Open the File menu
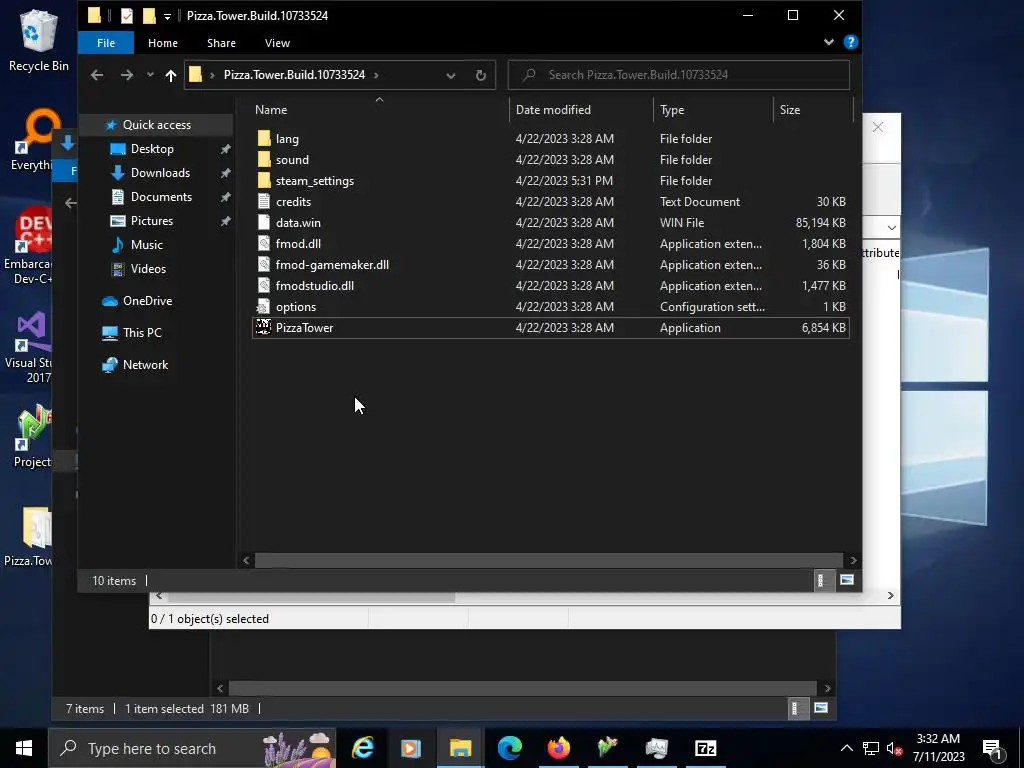The image size is (1024, 768). [x=106, y=43]
